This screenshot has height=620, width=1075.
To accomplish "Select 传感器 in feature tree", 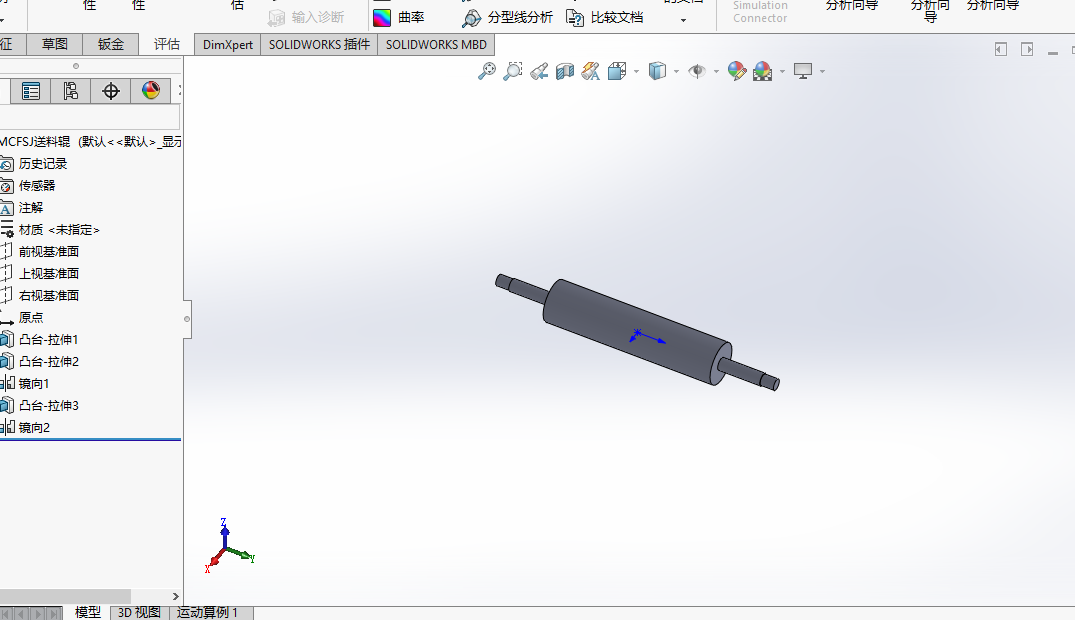I will pyautogui.click(x=36, y=186).
